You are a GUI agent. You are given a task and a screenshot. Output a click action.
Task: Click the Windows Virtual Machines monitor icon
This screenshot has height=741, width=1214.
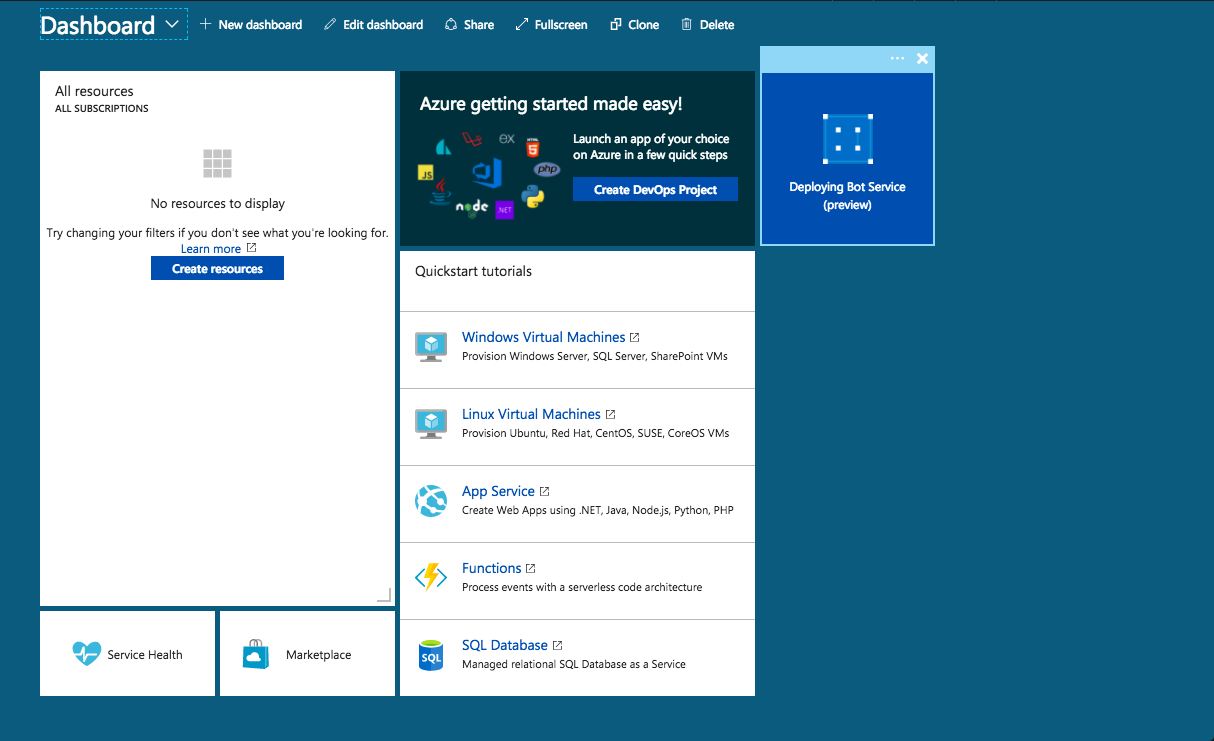pyautogui.click(x=431, y=346)
